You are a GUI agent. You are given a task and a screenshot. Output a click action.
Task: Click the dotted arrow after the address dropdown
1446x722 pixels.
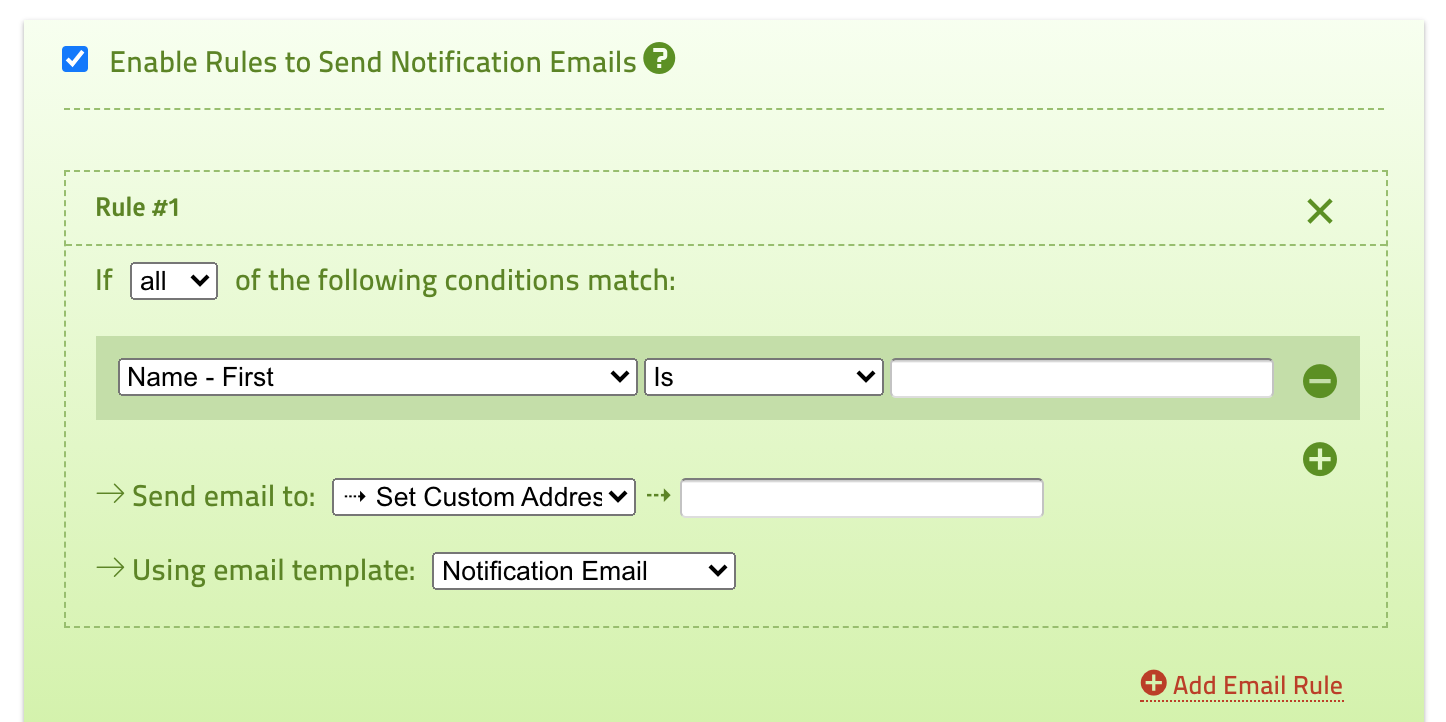tap(657, 496)
